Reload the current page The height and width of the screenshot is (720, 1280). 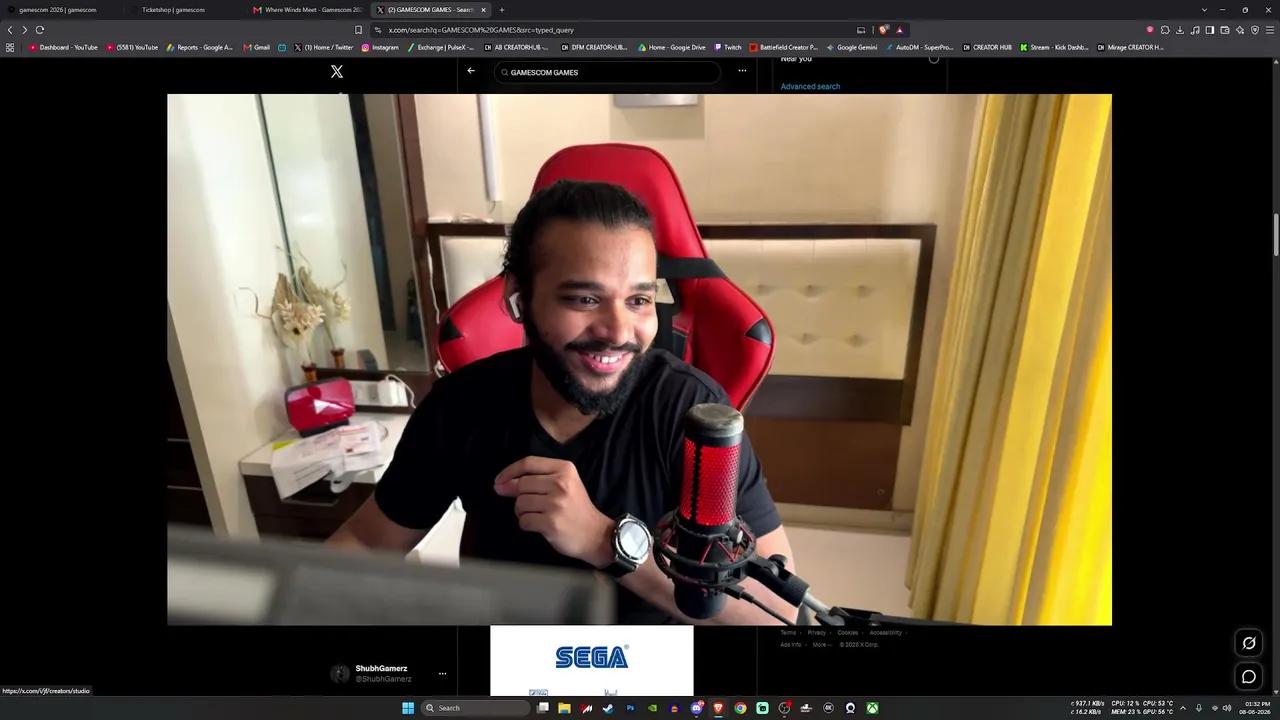pos(40,30)
